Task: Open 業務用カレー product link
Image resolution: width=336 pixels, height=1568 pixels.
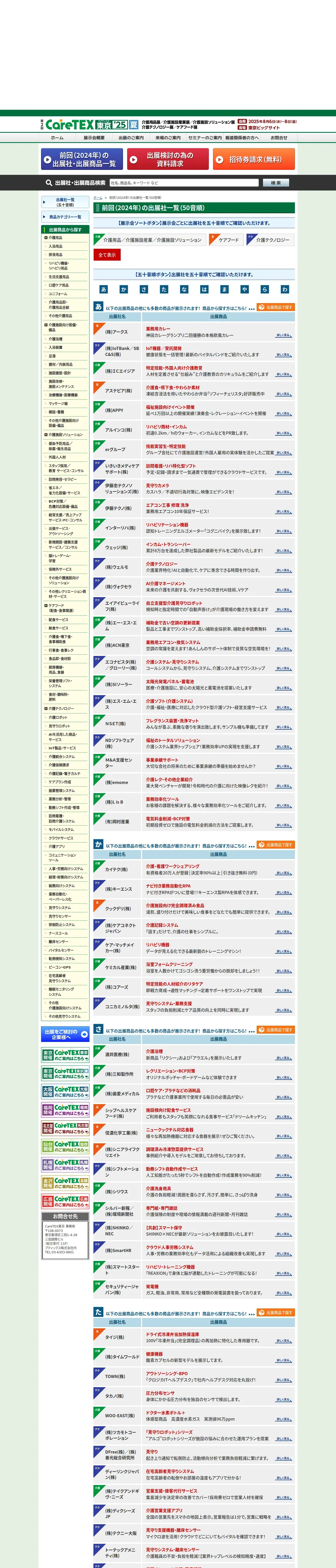Action: (x=158, y=329)
